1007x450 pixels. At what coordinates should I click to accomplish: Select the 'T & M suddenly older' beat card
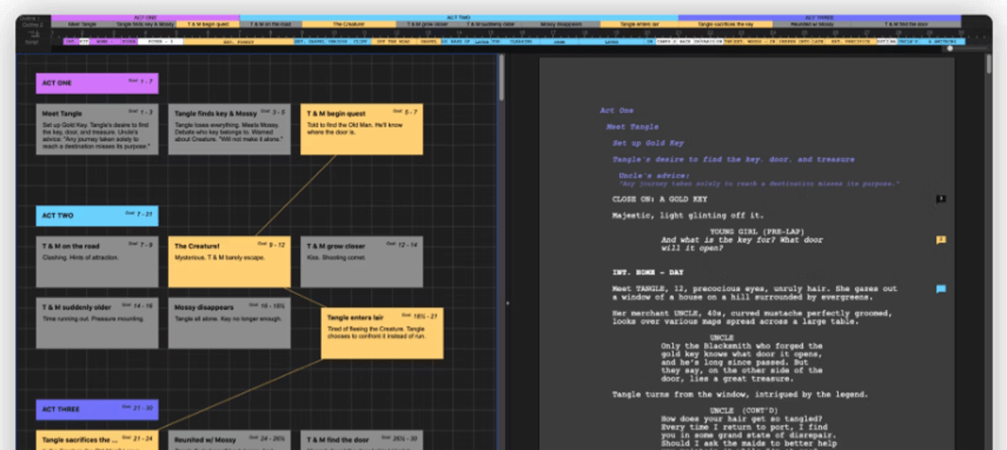point(97,323)
